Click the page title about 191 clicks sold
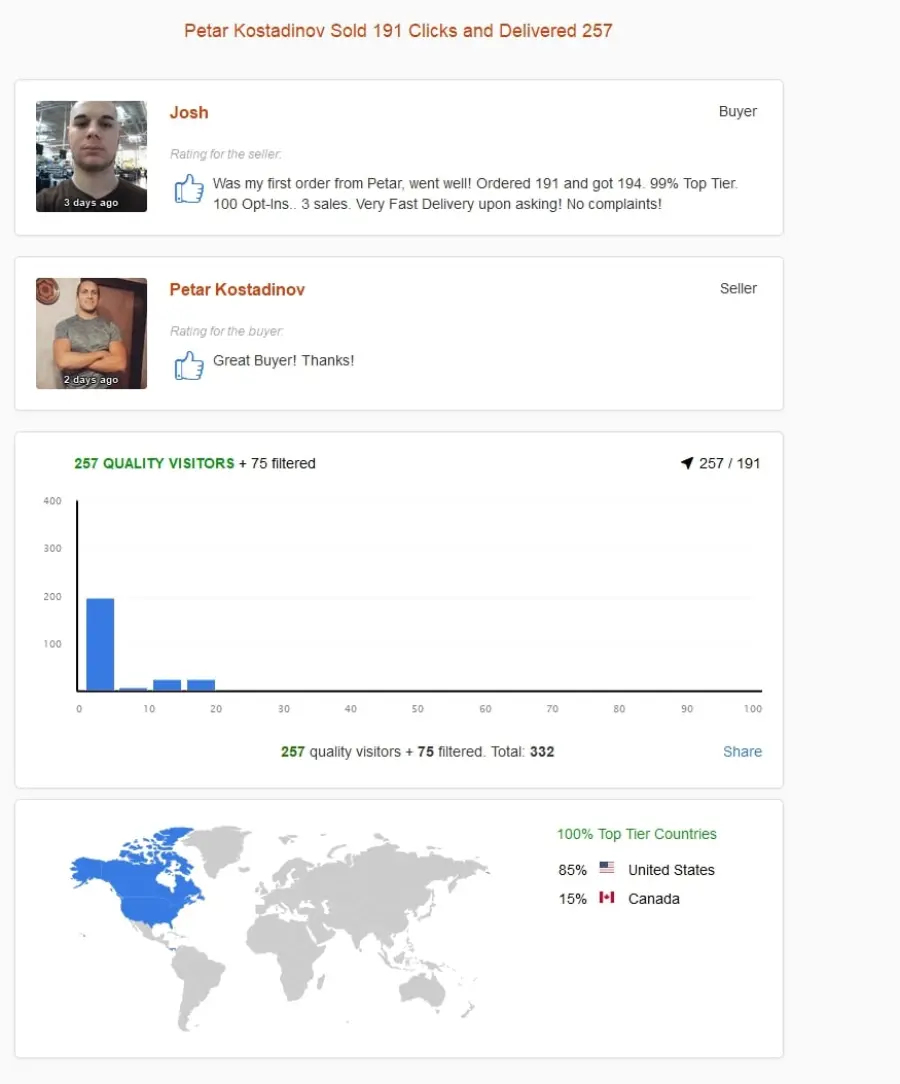 [x=398, y=31]
